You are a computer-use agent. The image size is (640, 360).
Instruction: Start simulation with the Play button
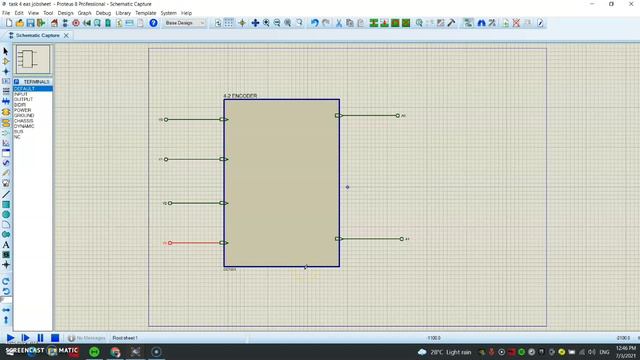coord(11,338)
